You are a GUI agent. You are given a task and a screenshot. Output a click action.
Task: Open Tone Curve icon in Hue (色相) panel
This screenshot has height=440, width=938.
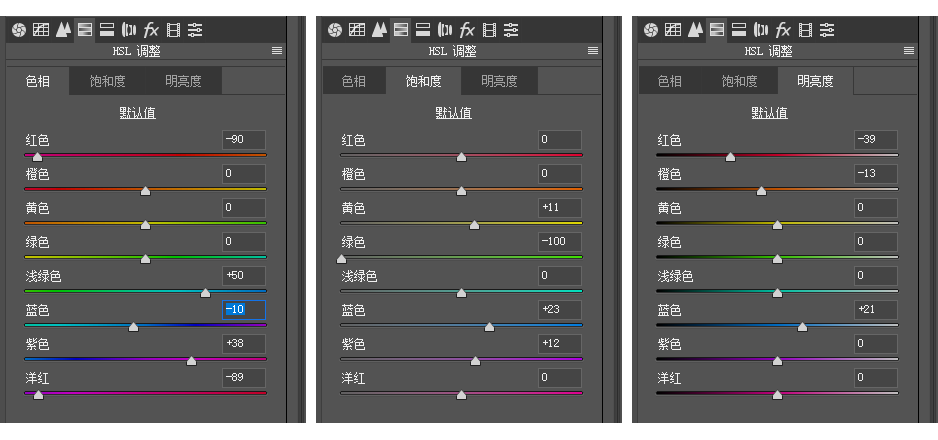(41, 30)
